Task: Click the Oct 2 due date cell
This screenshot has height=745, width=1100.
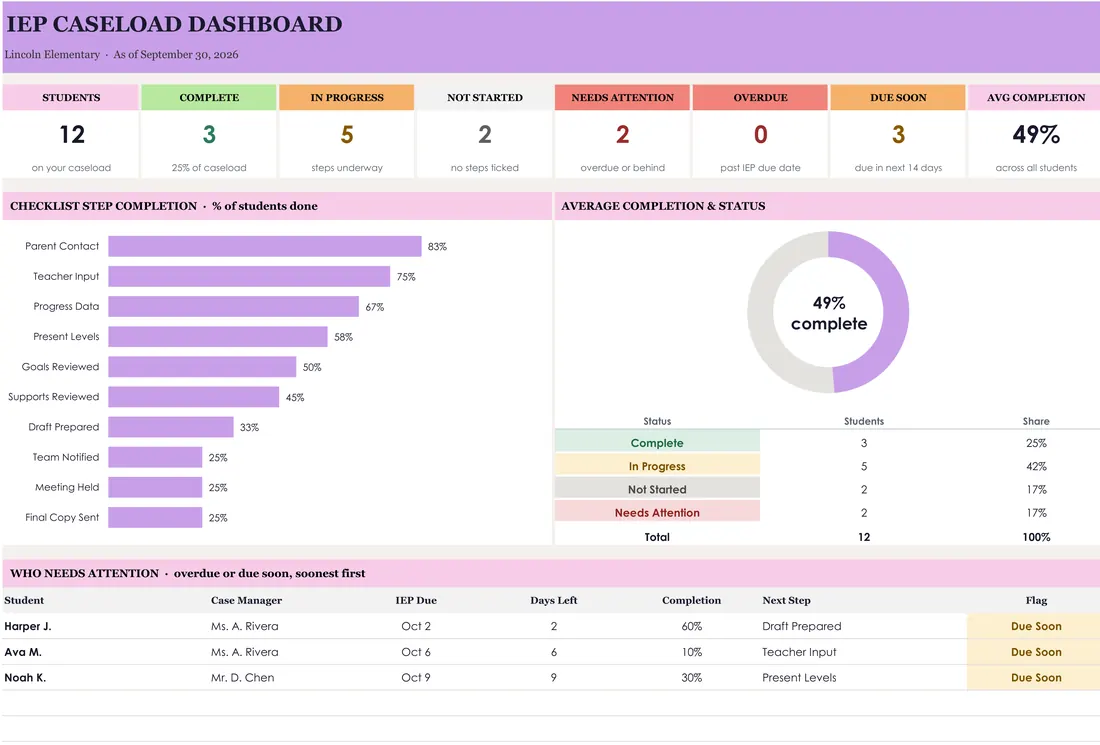Action: 416,626
